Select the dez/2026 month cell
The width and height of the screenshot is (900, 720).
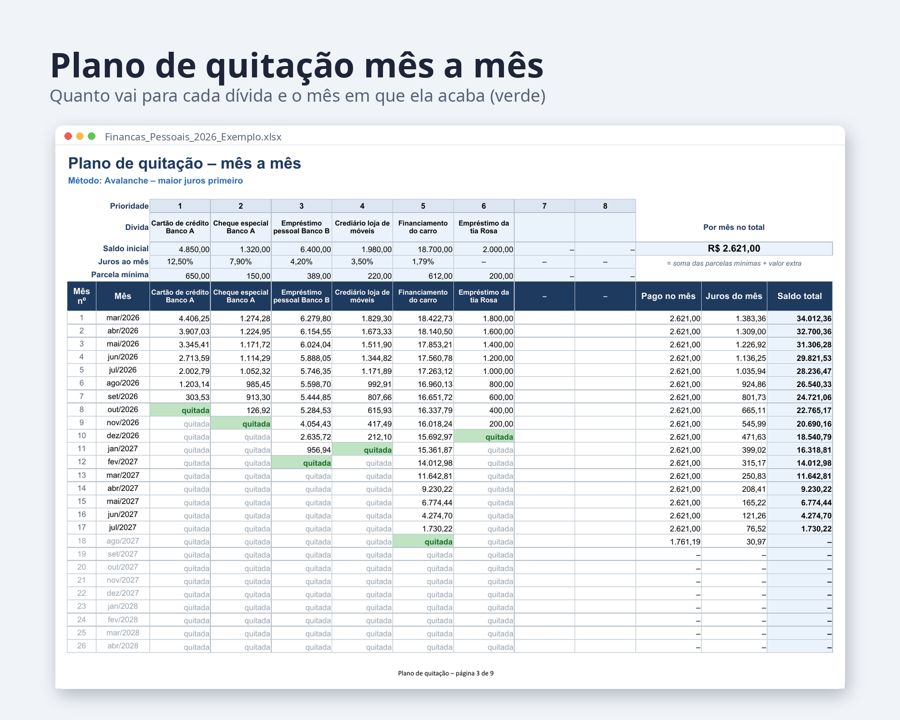point(123,436)
